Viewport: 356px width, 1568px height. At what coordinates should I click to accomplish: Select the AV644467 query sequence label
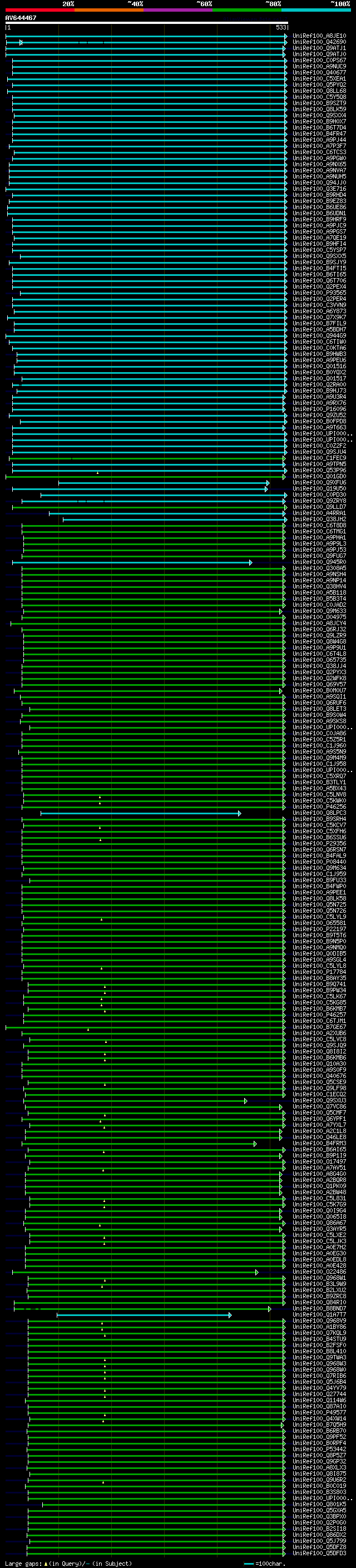coord(21,18)
